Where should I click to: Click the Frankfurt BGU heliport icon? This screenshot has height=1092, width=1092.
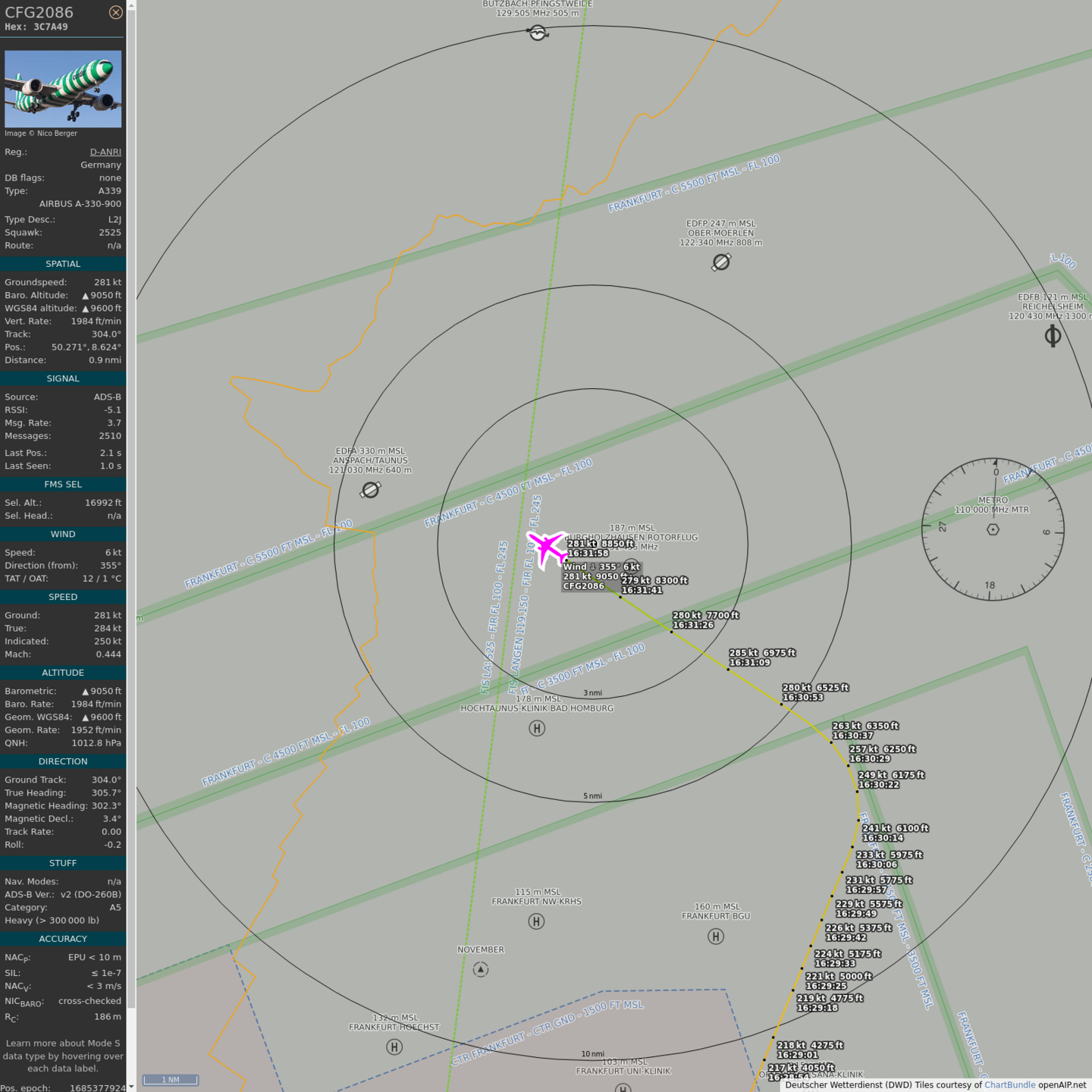click(716, 937)
